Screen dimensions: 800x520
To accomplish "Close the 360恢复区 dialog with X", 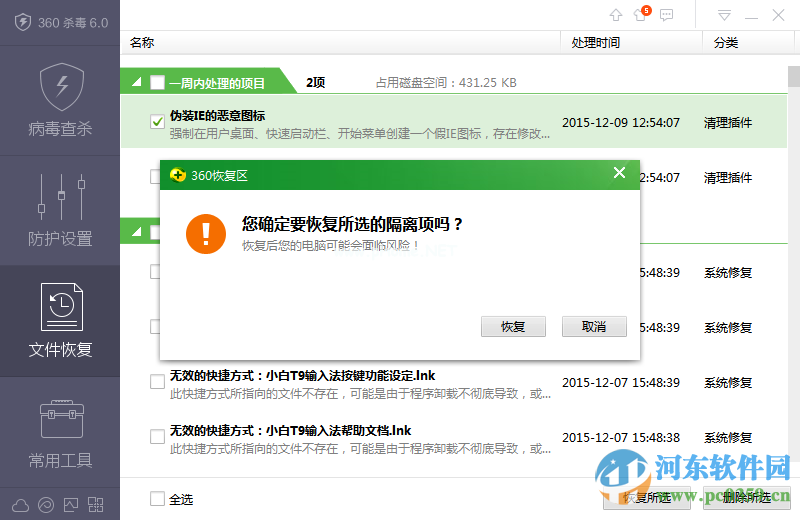I will (620, 174).
